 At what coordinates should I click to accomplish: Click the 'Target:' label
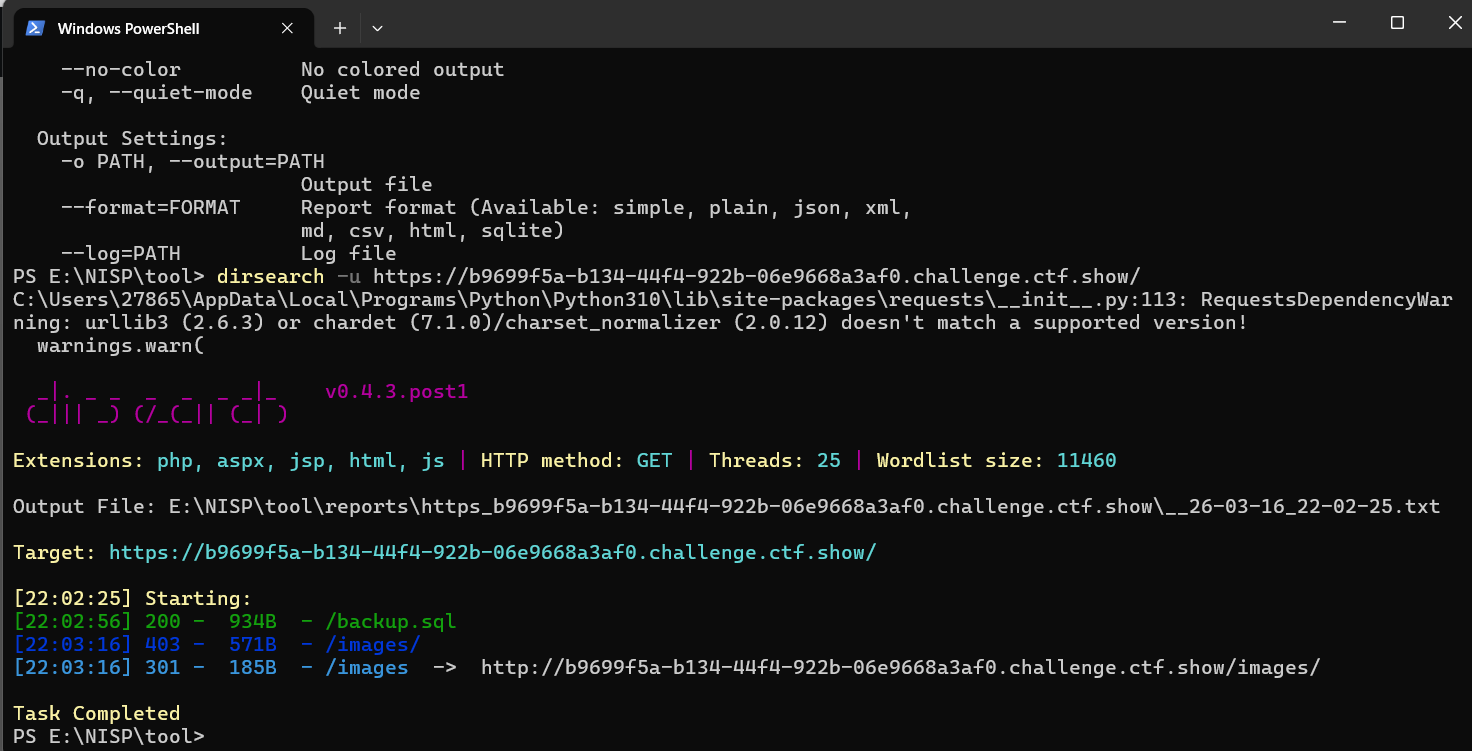pos(54,552)
